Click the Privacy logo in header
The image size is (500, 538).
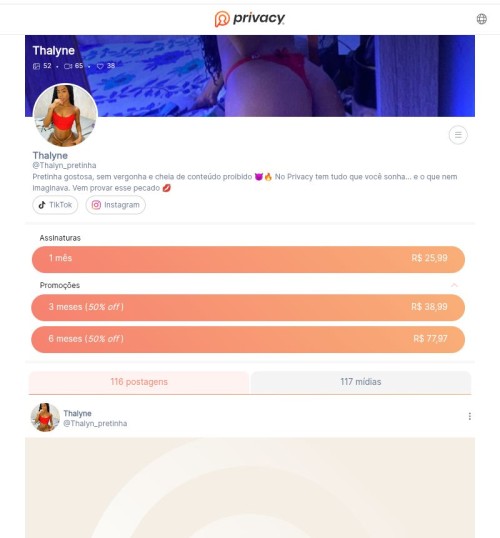coord(250,19)
